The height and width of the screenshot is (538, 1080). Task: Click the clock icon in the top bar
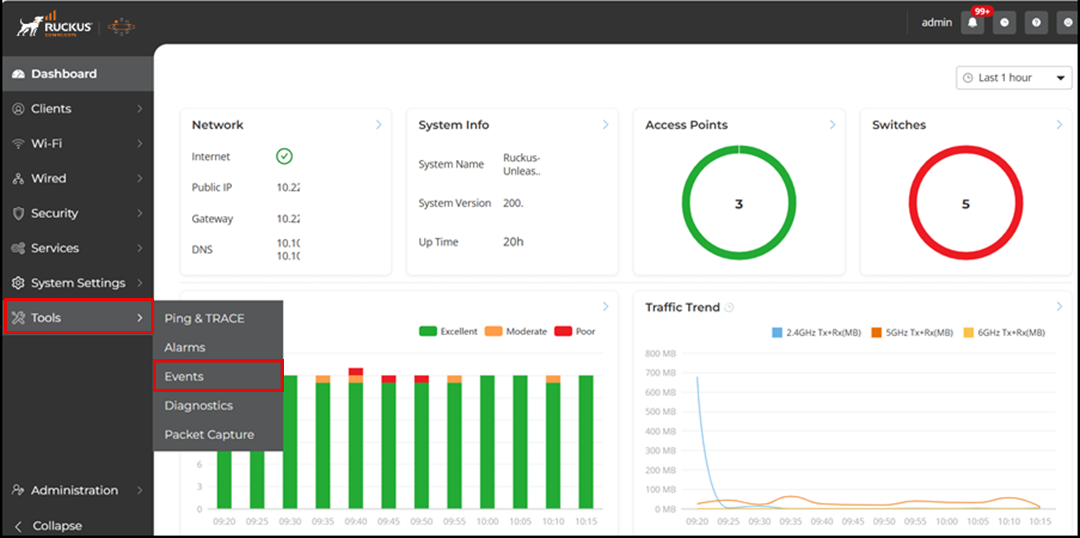coord(1004,22)
